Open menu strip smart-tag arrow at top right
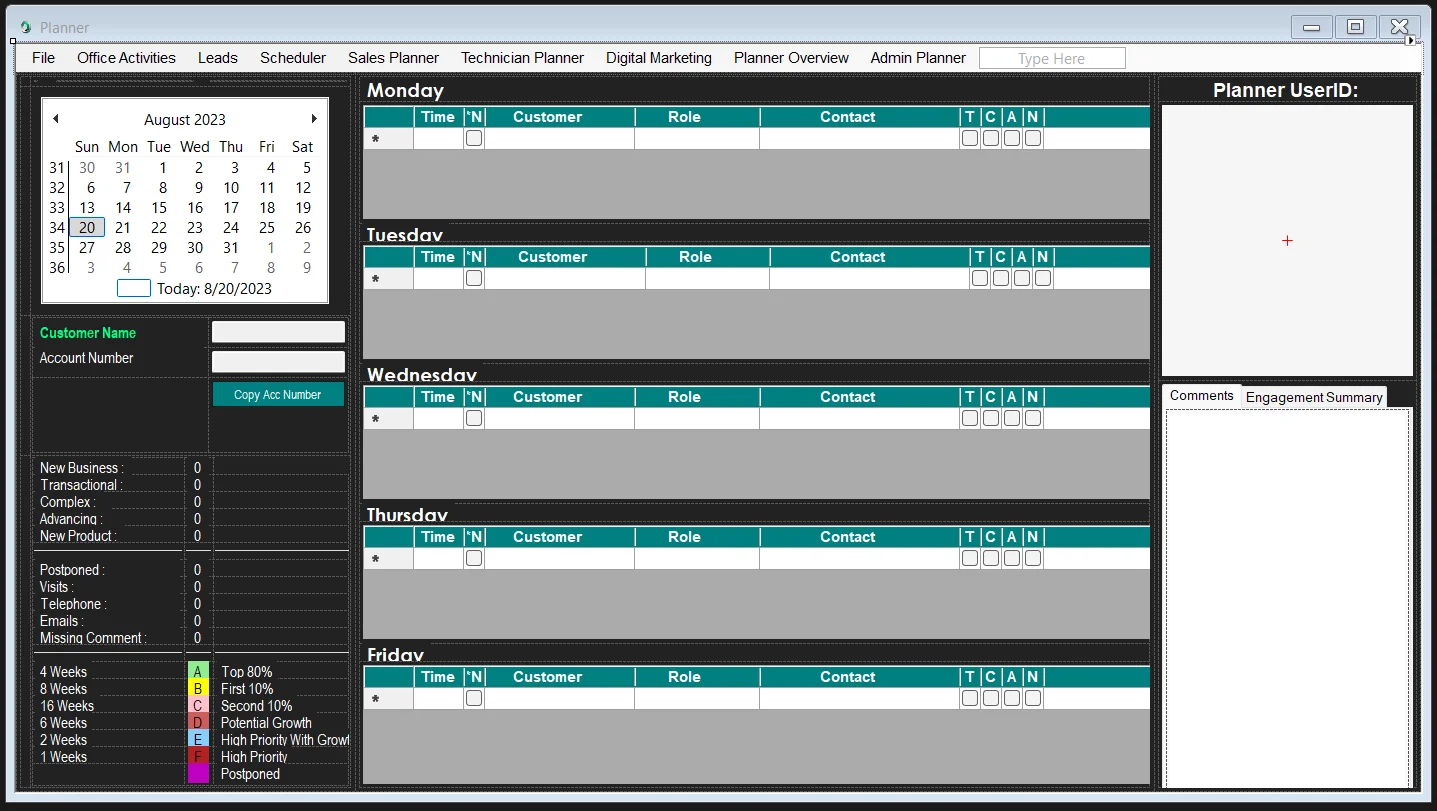The width and height of the screenshot is (1437, 811). (1410, 41)
